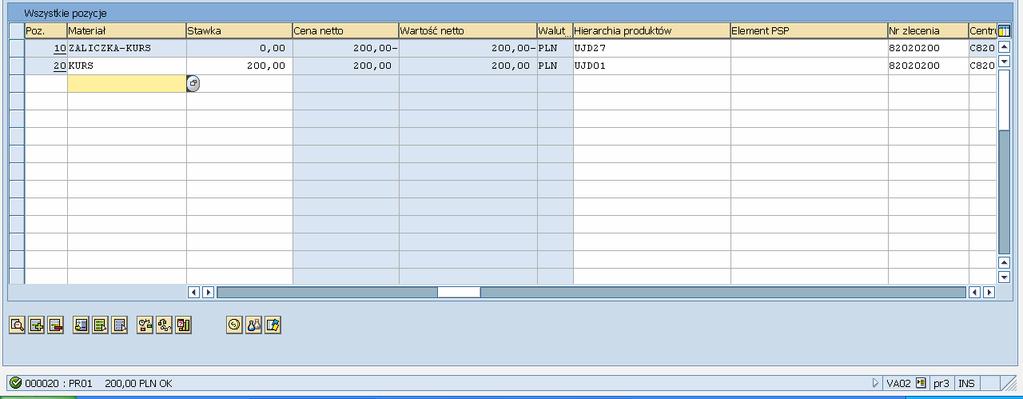Click the availability check icon with scales

coord(145,325)
